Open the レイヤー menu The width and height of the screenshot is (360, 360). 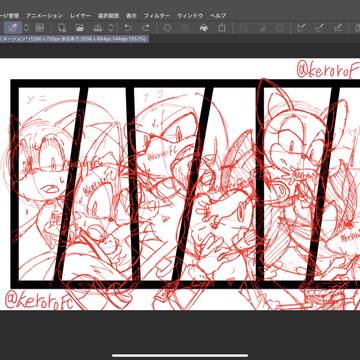[x=80, y=16]
